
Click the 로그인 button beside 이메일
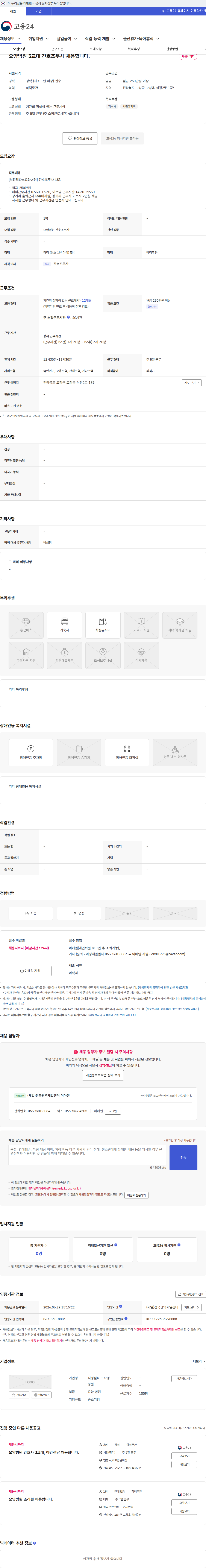coord(112,1111)
